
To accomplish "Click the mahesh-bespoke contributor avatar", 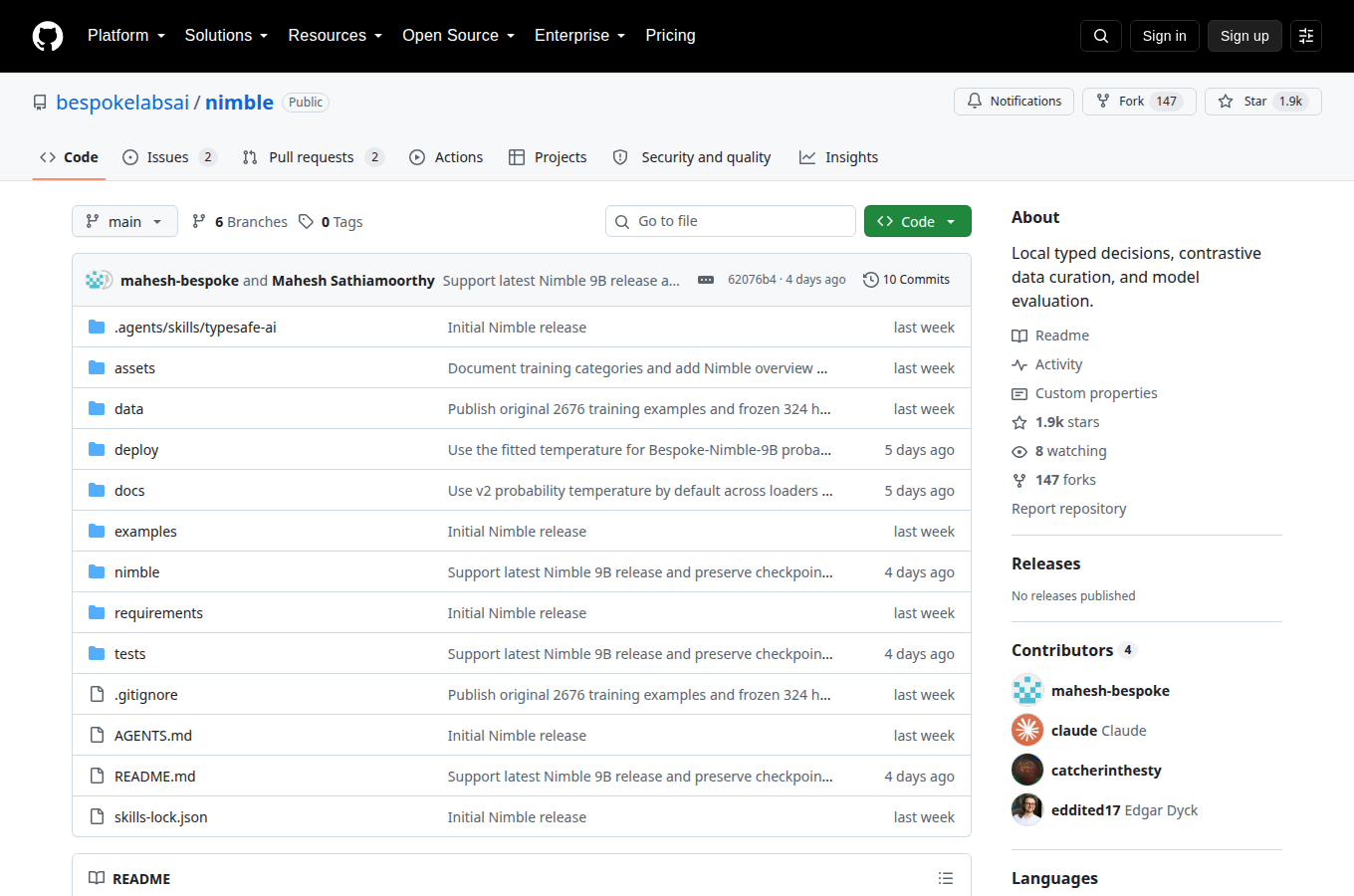I will (1027, 691).
